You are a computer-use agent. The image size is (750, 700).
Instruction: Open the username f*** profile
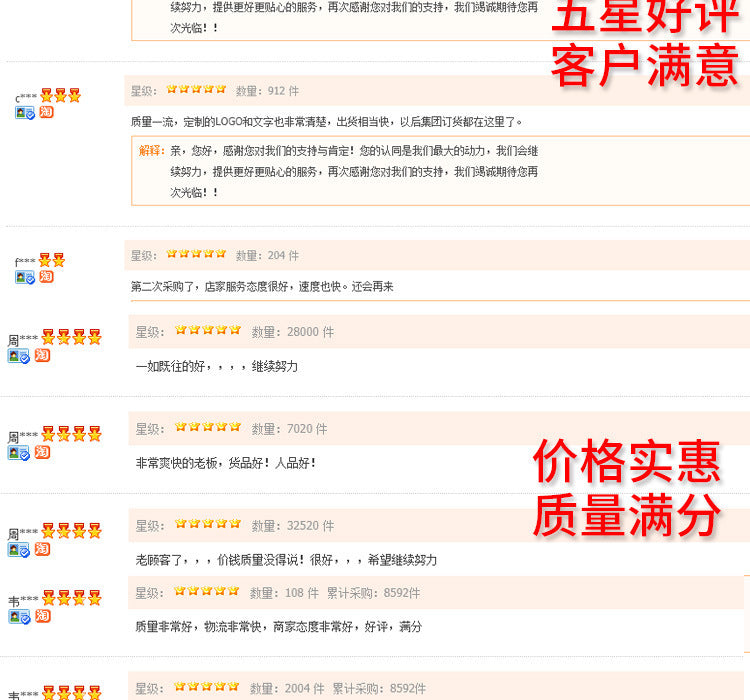point(25,261)
